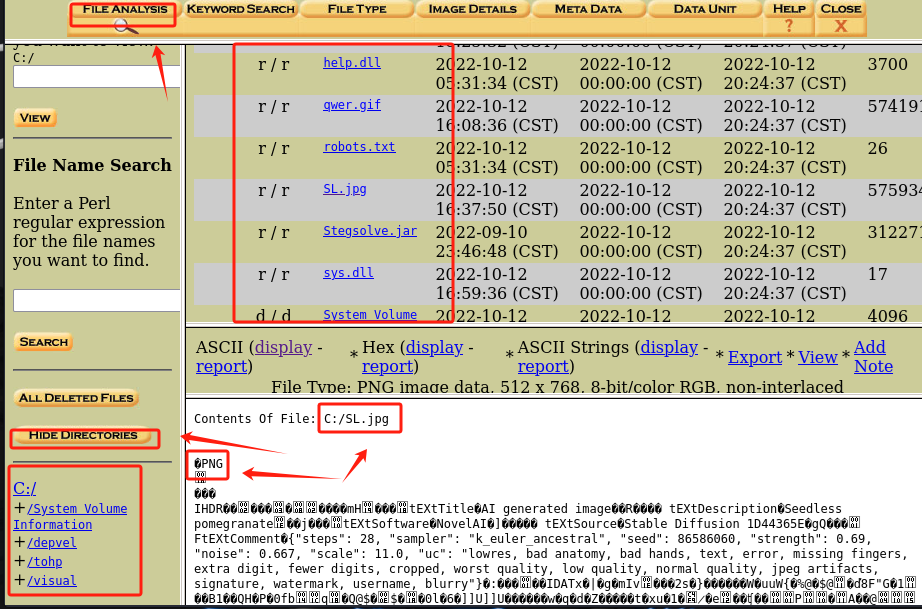Click the View link beside Export
Image resolution: width=922 pixels, height=609 pixels.
tap(817, 357)
